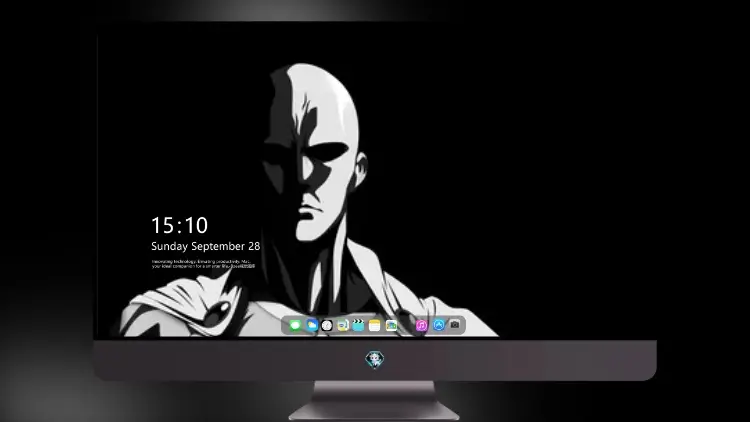Image resolution: width=750 pixels, height=422 pixels.
Task: Click the emblem logo on monitor chin
Action: point(374,359)
